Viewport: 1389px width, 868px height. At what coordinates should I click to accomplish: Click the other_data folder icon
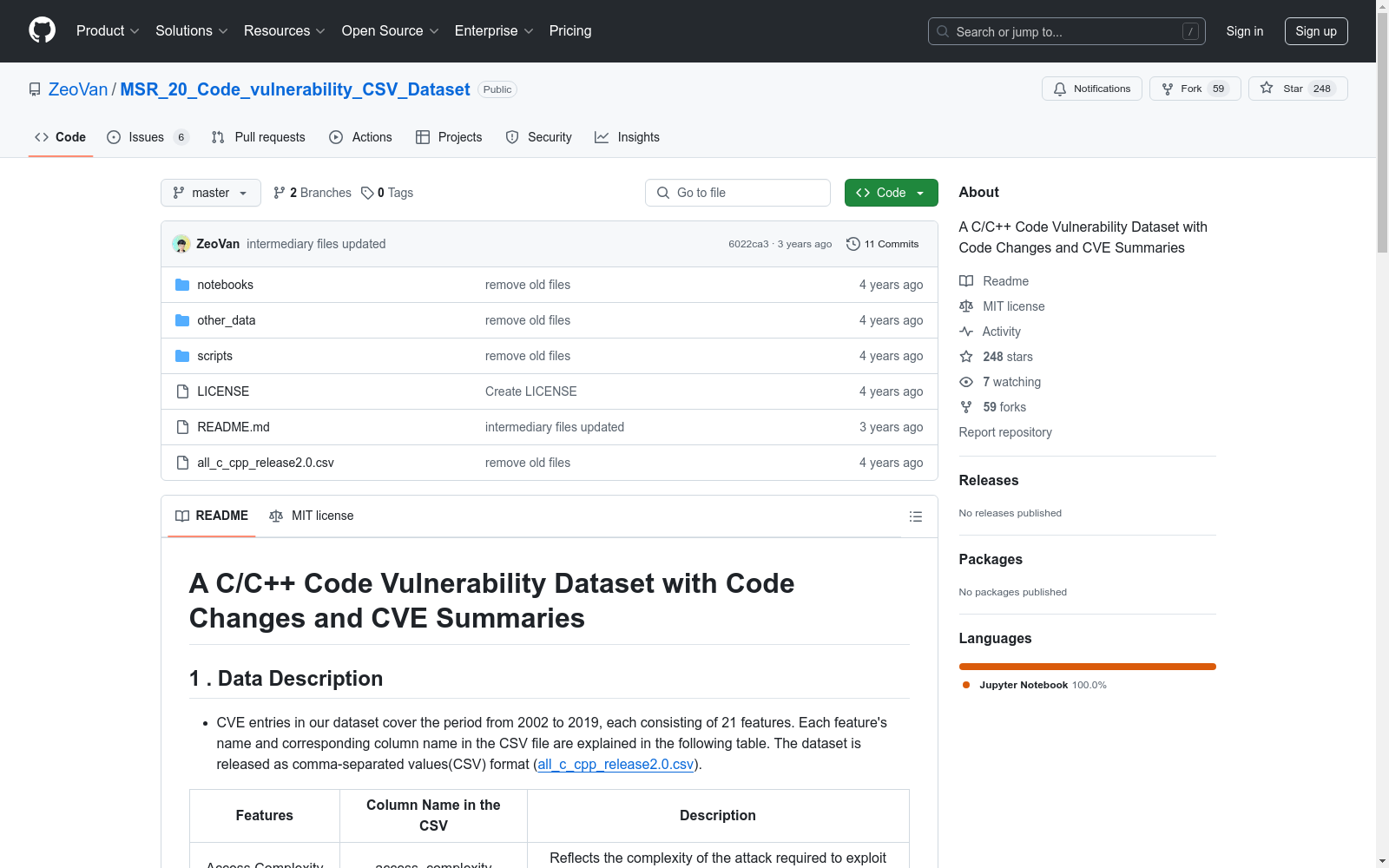click(x=182, y=320)
